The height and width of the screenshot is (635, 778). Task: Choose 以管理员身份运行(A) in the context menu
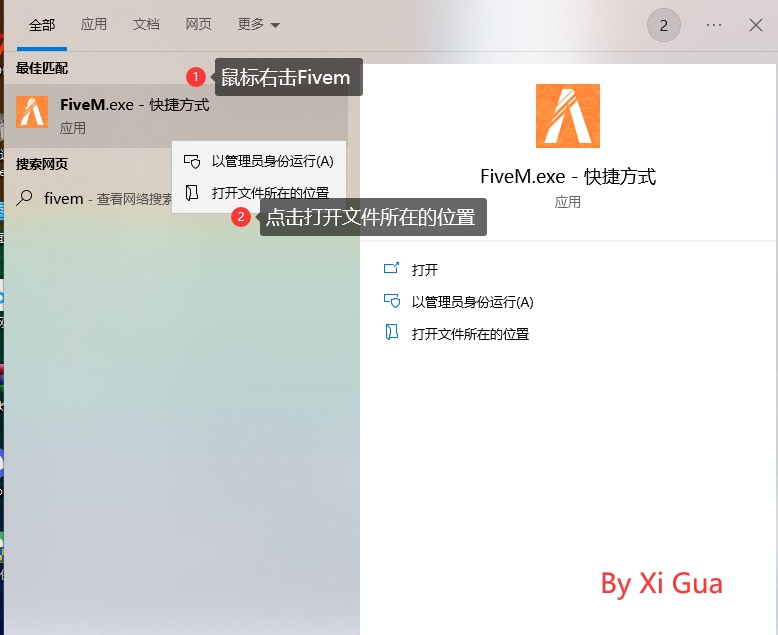point(272,161)
